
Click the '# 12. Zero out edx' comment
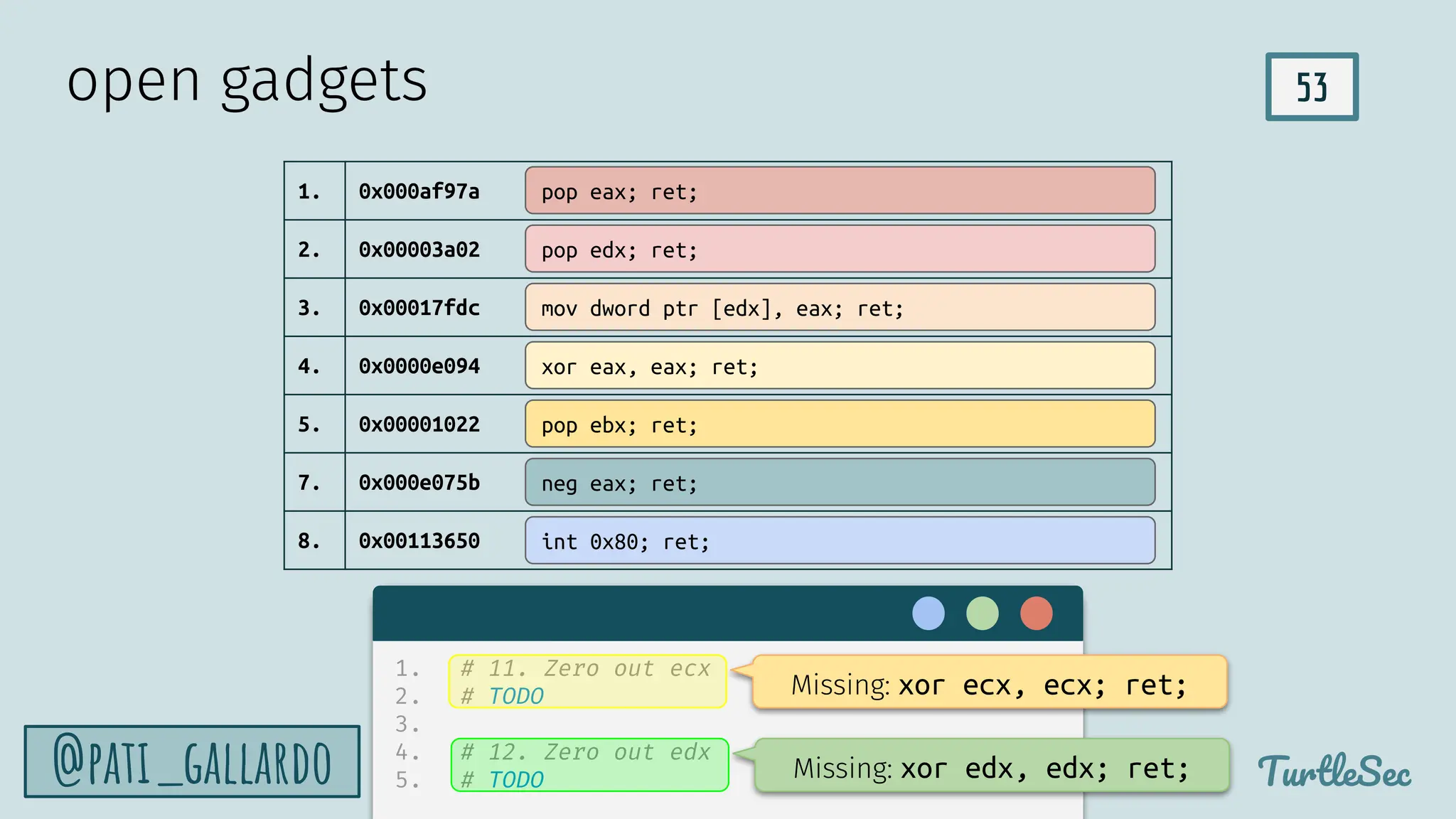click(585, 751)
